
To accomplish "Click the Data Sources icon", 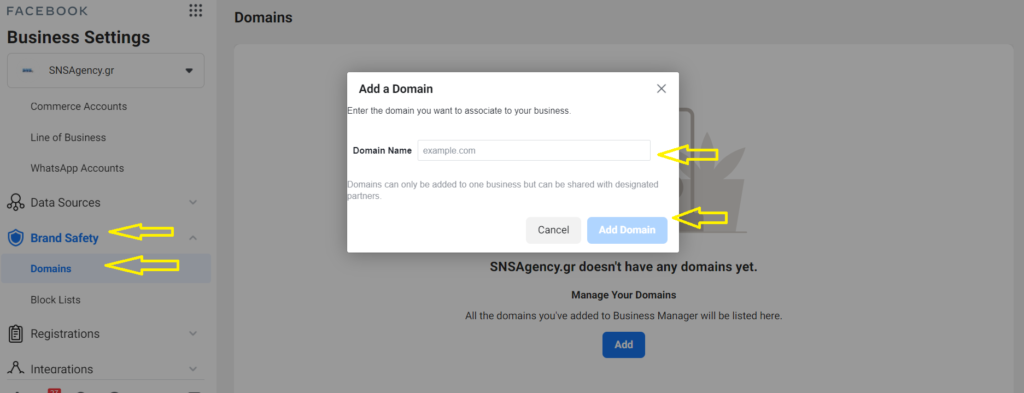I will pos(15,202).
